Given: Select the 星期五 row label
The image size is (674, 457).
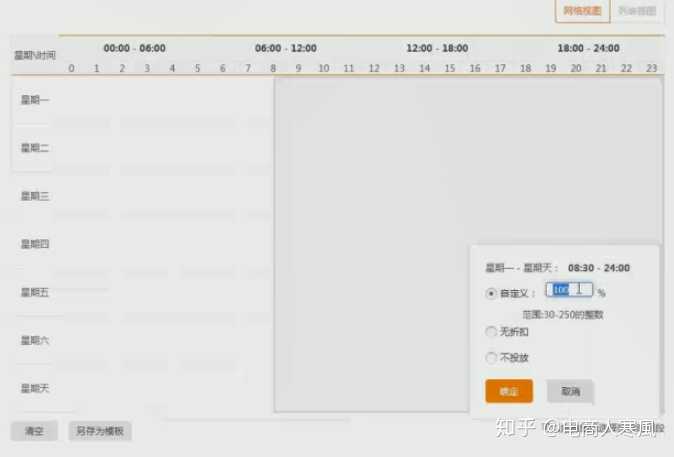Looking at the screenshot, I should tap(35, 292).
